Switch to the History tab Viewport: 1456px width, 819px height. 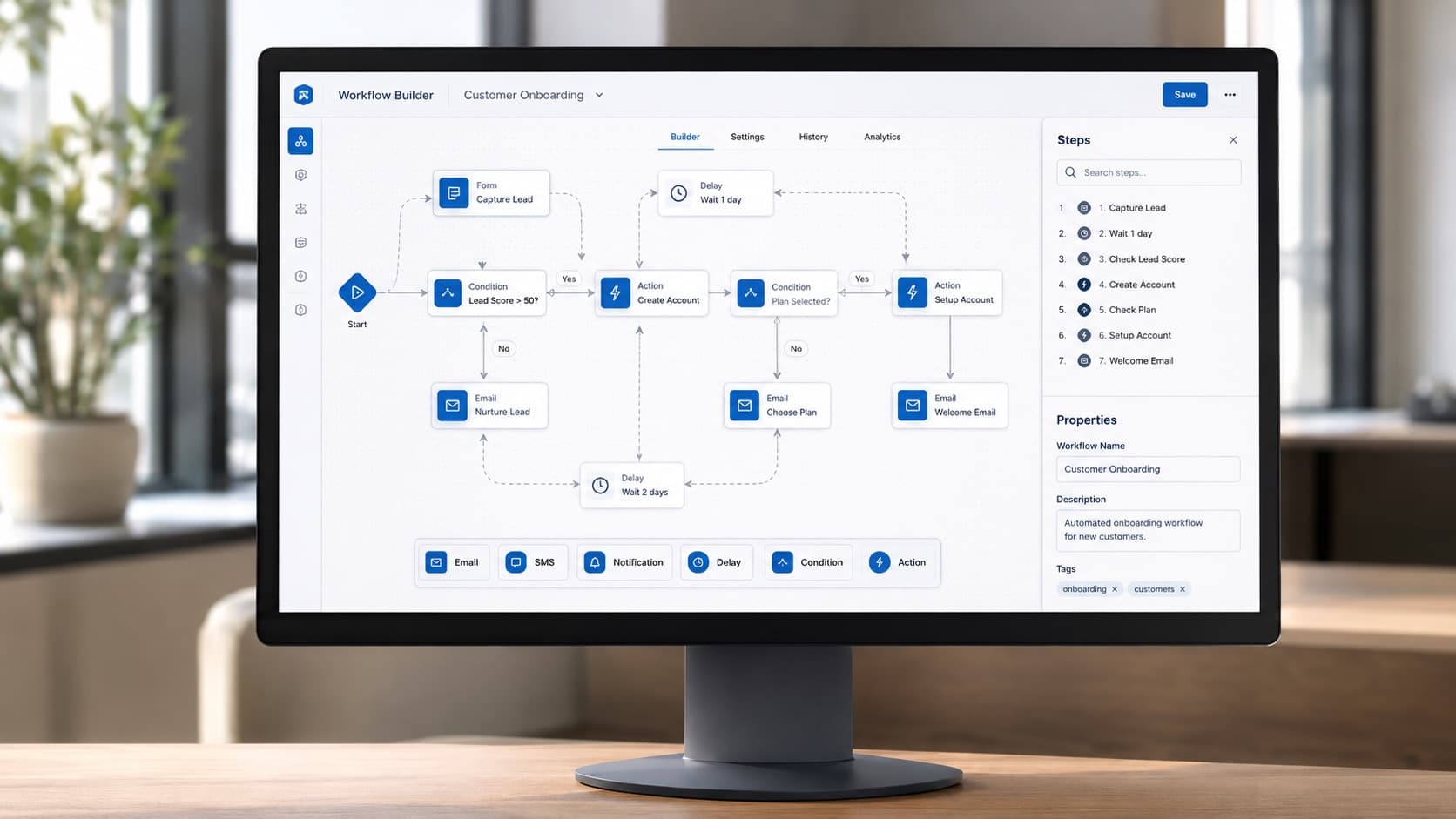813,137
